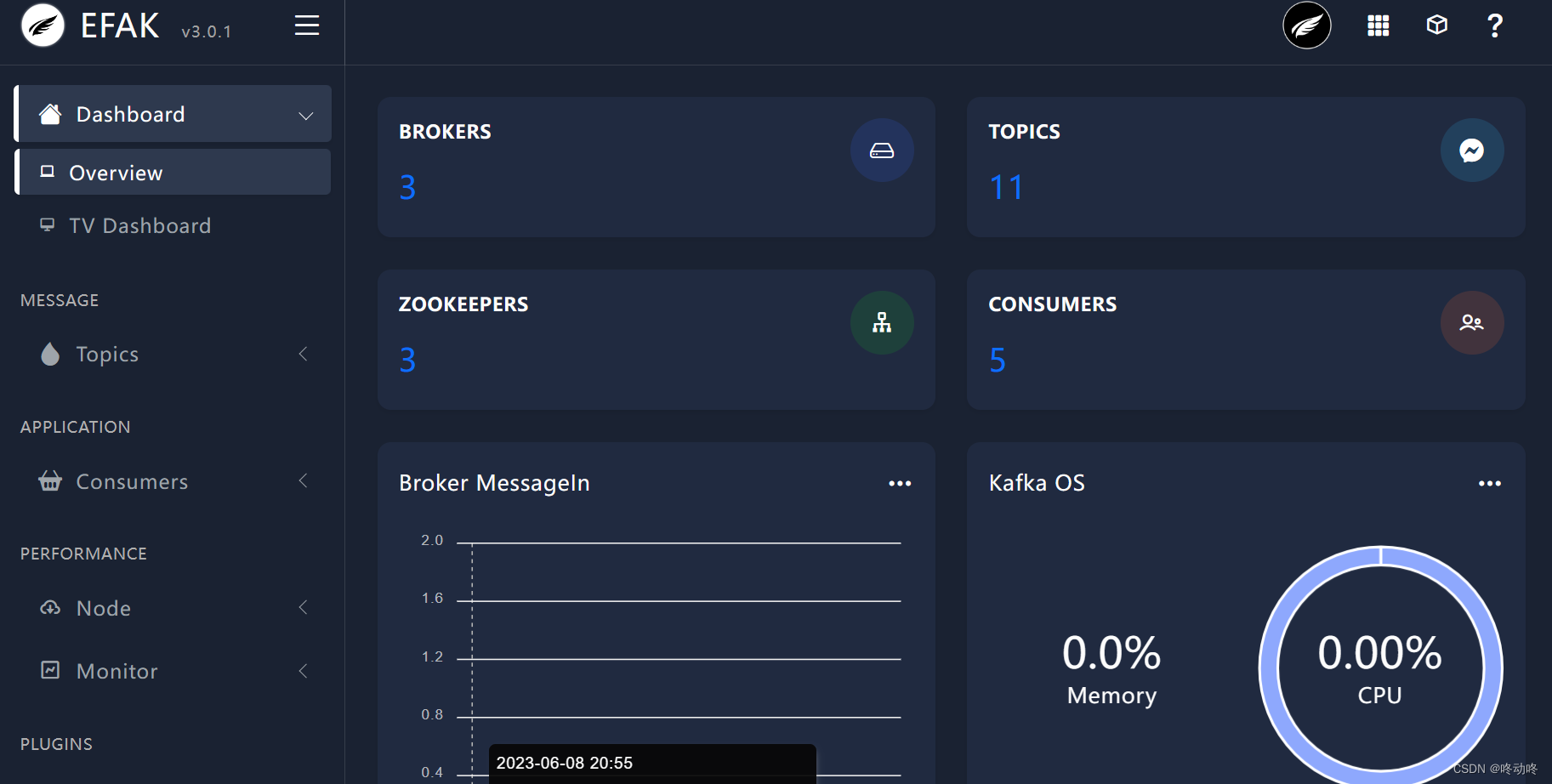Click the Consumers basket icon
The height and width of the screenshot is (784, 1552).
(50, 480)
